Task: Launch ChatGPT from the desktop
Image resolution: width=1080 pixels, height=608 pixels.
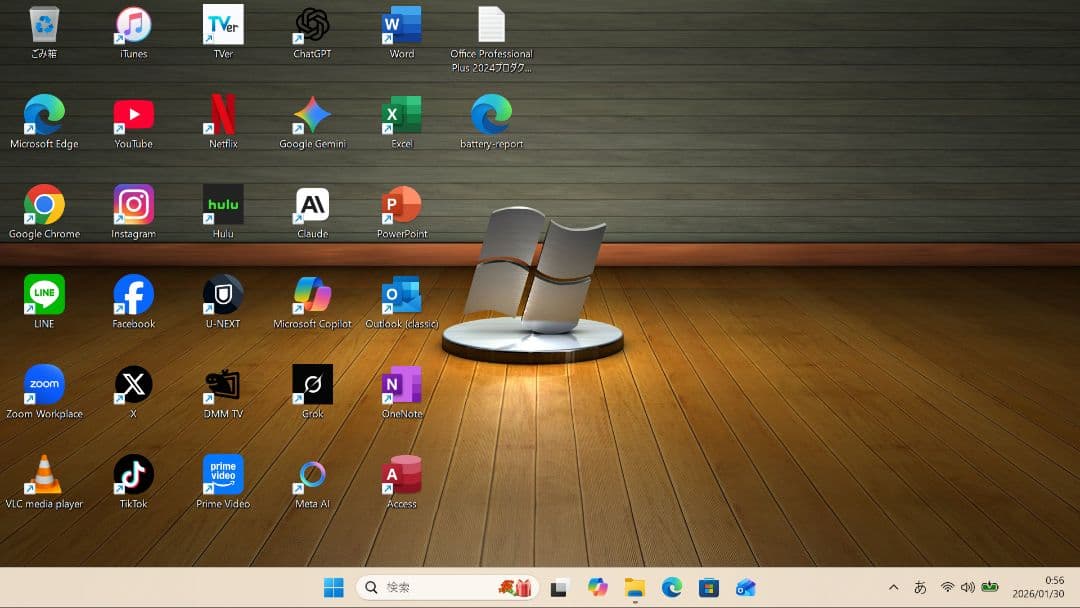Action: click(x=312, y=25)
